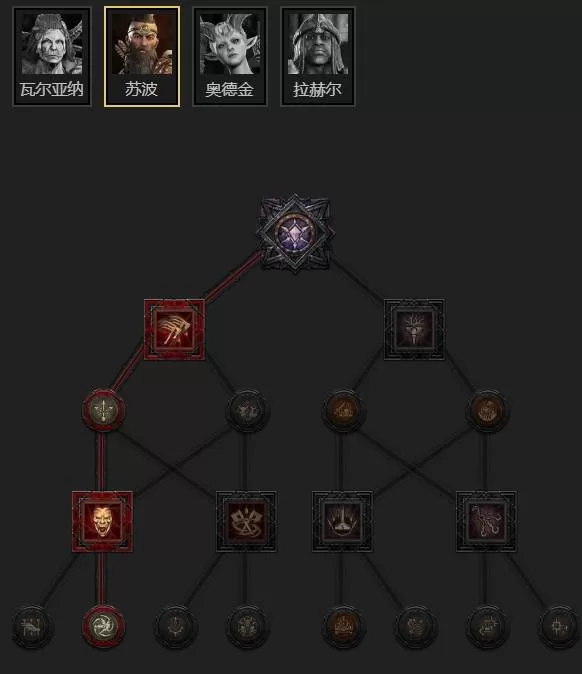Select the bottom-right gray passive node

[x=559, y=628]
